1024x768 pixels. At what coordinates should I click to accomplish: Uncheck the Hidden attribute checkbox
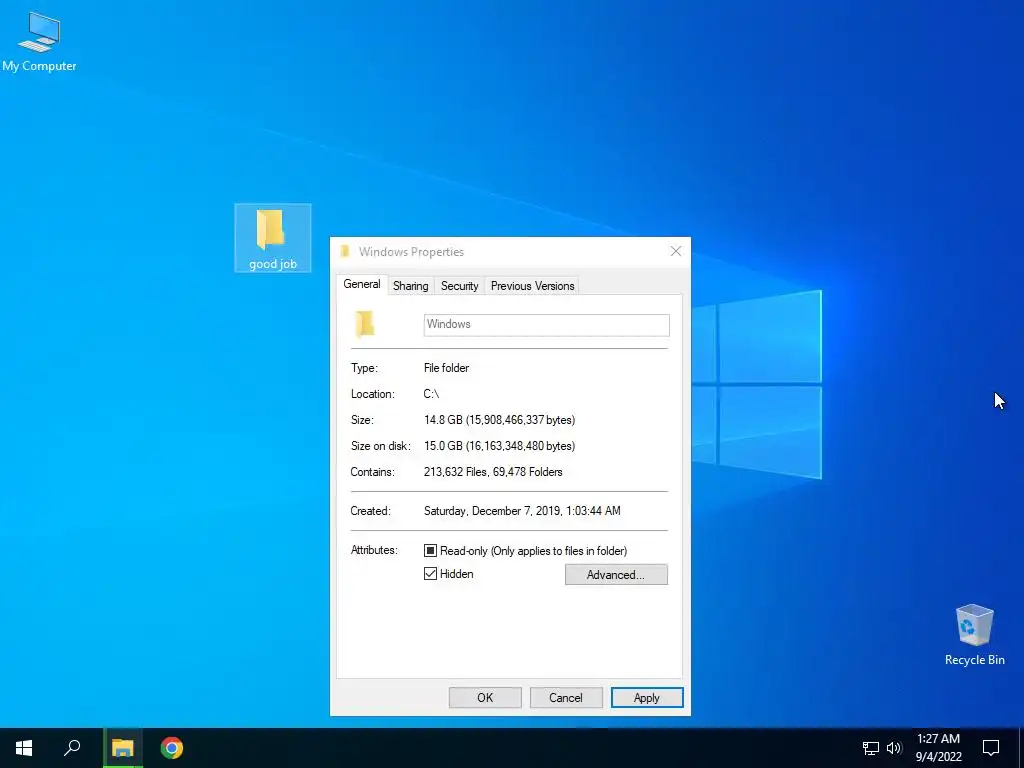click(430, 574)
